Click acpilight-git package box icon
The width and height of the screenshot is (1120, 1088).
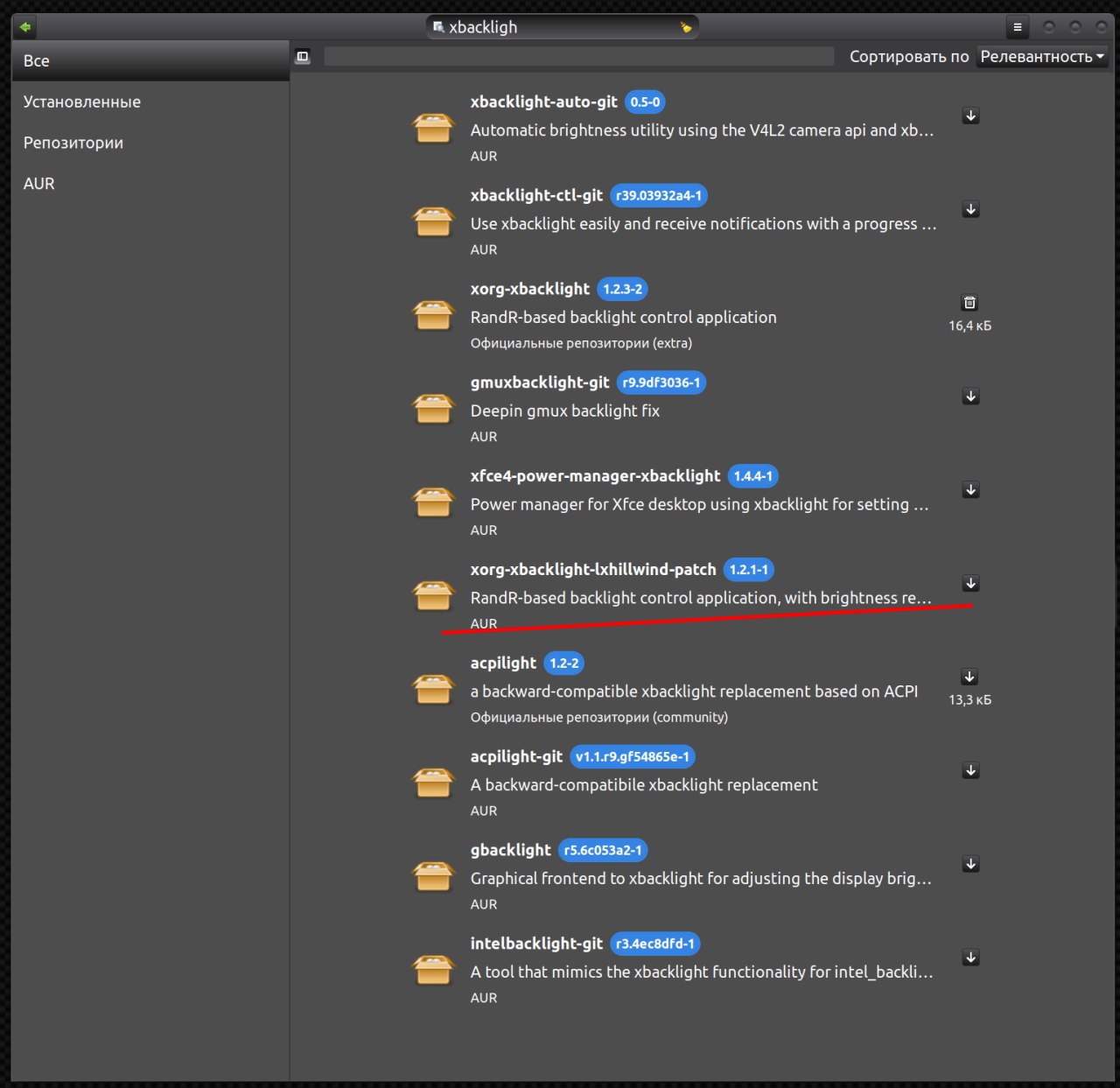click(433, 784)
